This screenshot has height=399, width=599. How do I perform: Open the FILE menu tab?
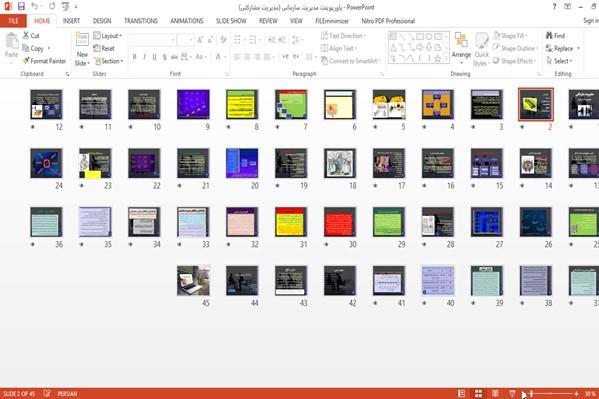pos(13,21)
